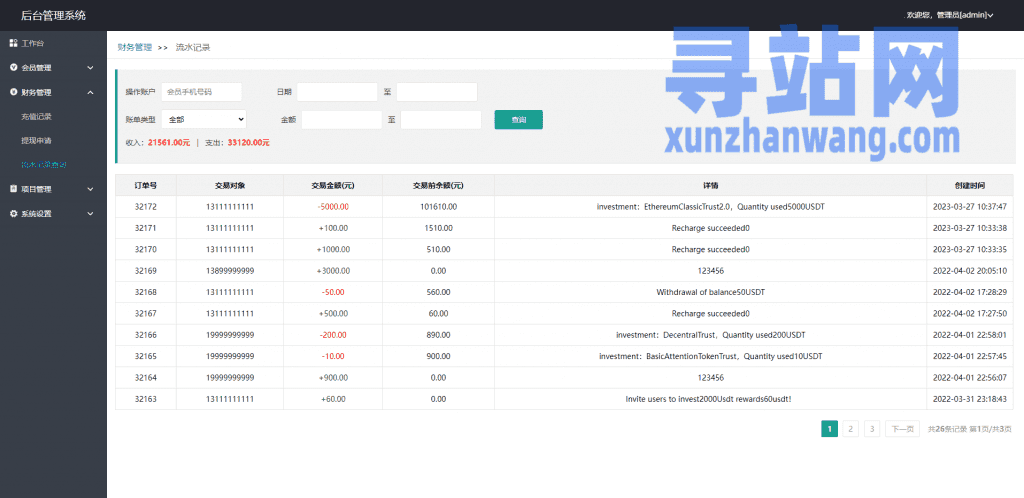Image resolution: width=1024 pixels, height=498 pixels.
Task: Click the 系统设置 gear icon
Action: (13, 213)
